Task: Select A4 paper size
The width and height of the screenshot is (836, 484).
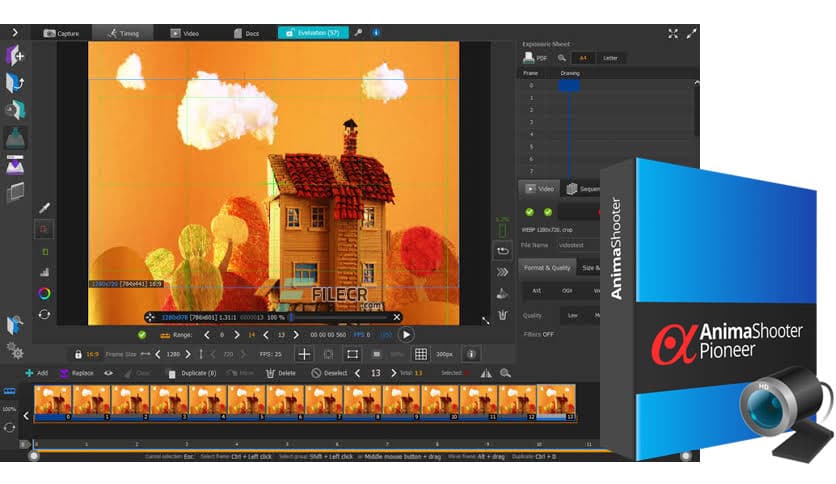Action: coord(583,58)
